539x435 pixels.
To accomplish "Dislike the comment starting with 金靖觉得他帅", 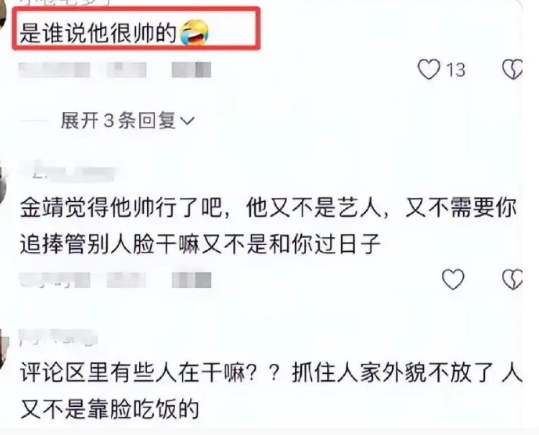I will tap(512, 279).
